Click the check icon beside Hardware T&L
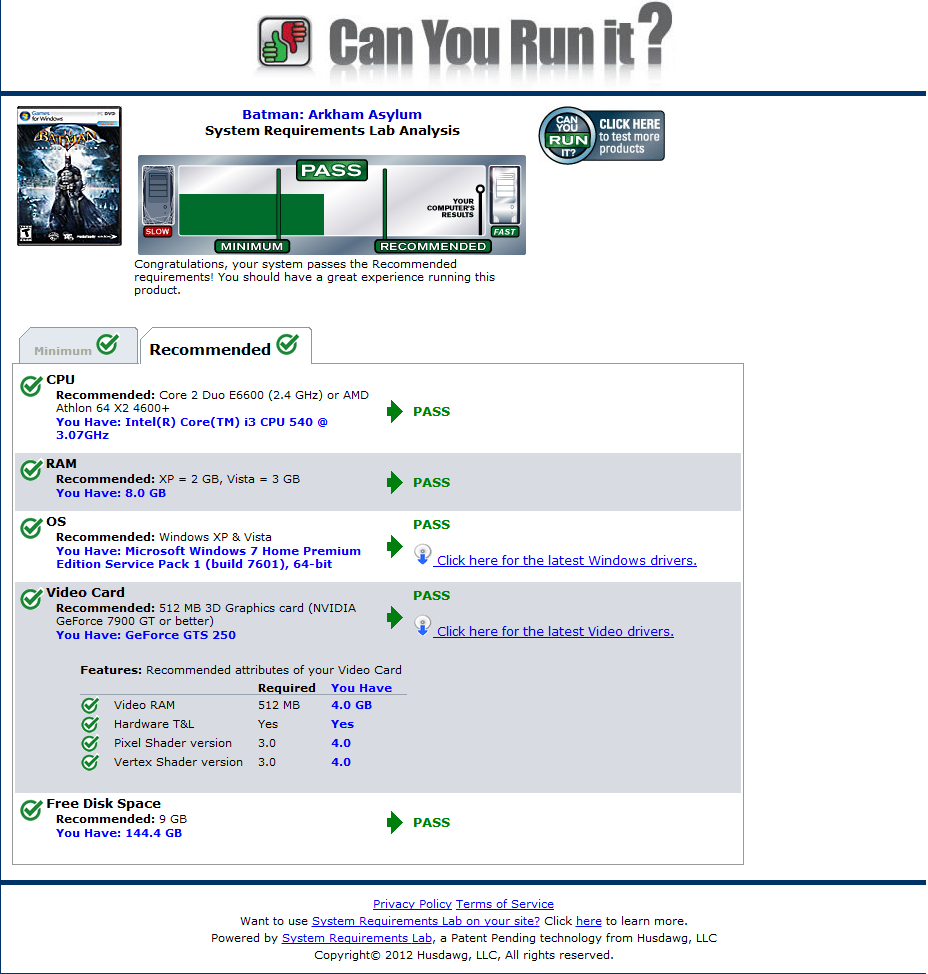The image size is (928, 974). (x=90, y=724)
